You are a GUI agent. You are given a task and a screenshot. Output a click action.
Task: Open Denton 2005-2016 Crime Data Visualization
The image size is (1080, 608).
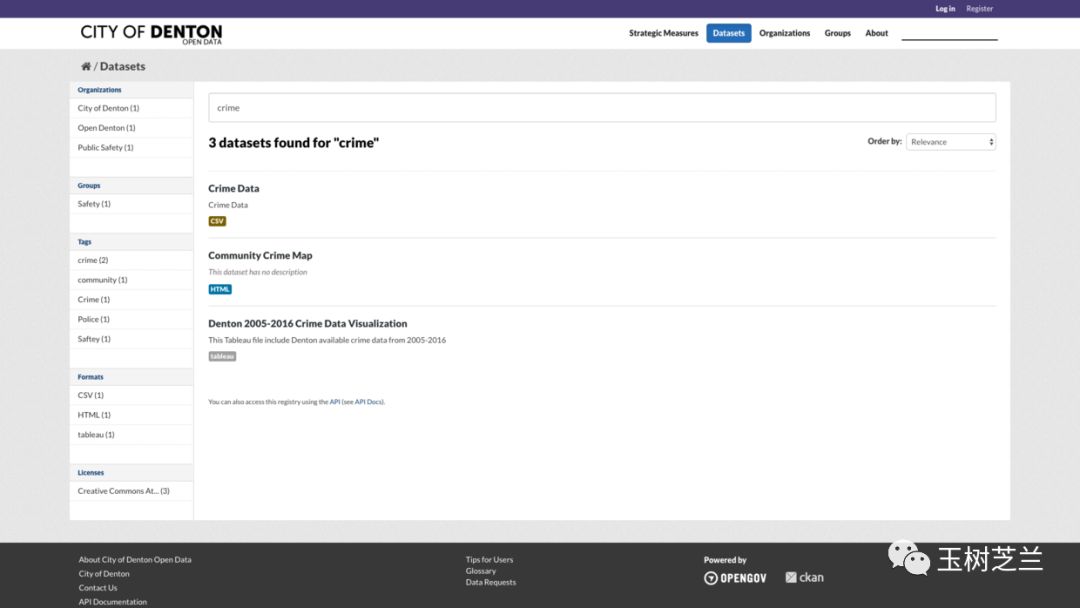coord(307,324)
